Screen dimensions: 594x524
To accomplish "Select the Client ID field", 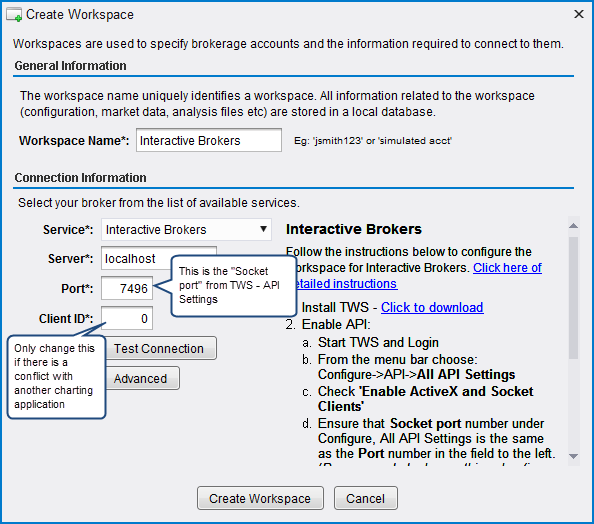I will tap(127, 319).
